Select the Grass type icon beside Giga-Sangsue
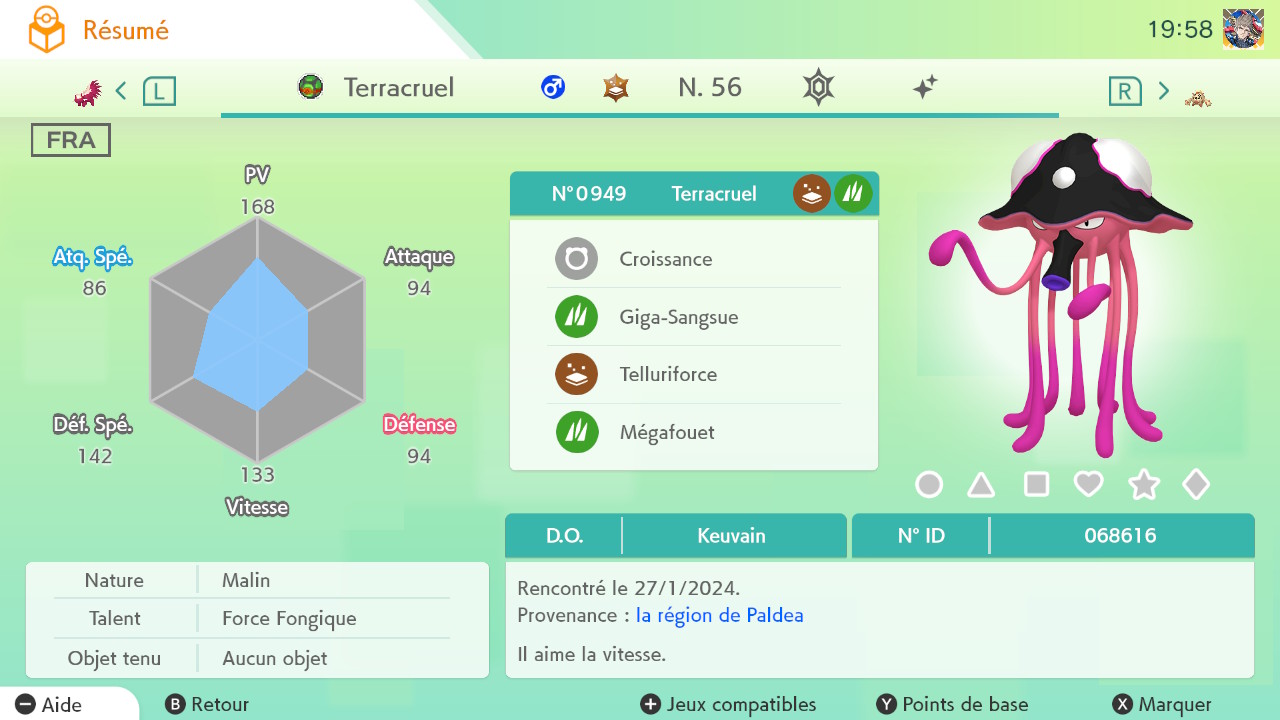 coord(577,317)
